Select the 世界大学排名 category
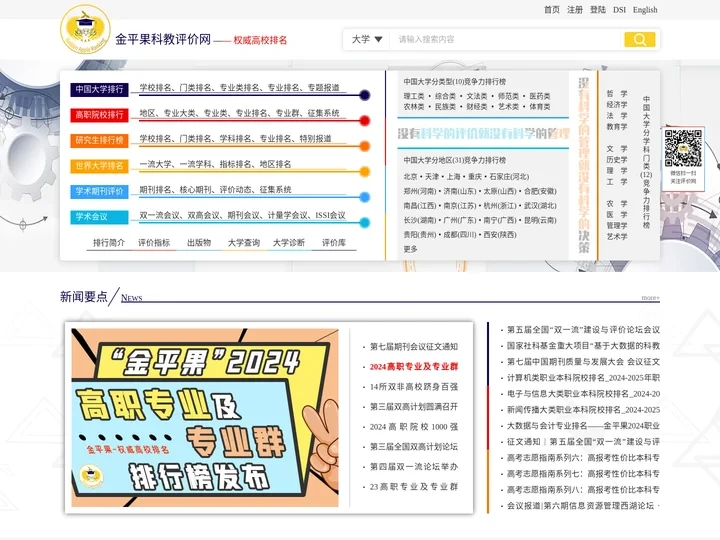Viewport: 720px width, 540px height. [99, 166]
